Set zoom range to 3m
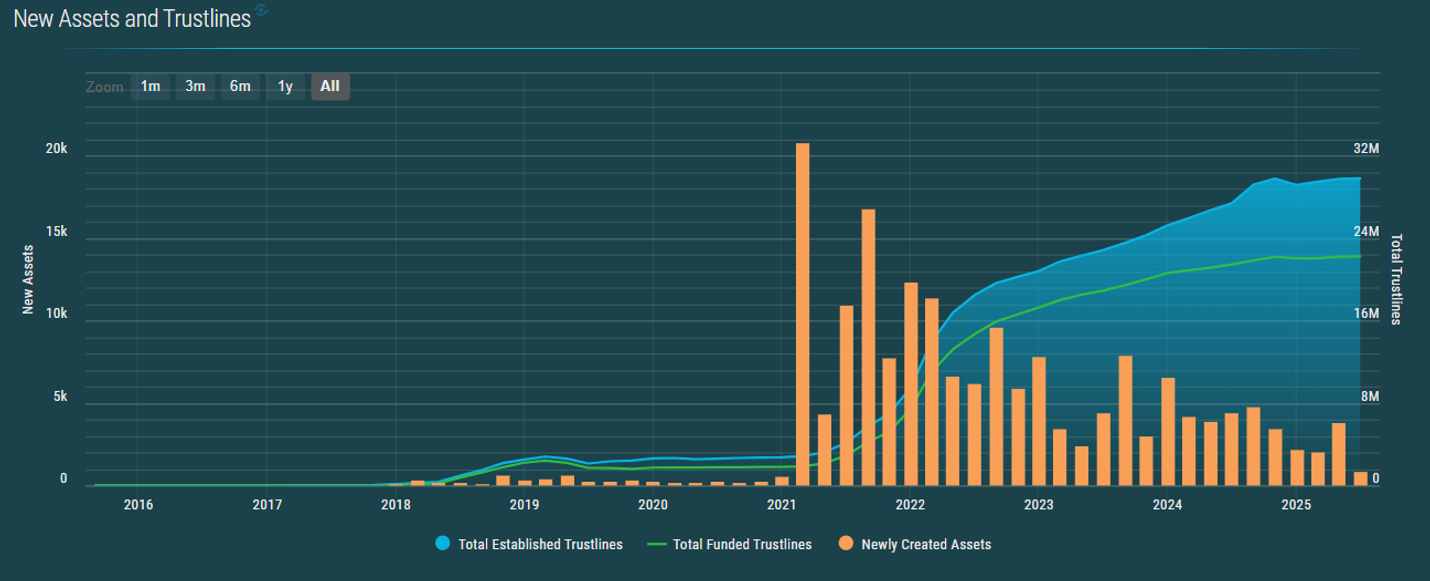 click(195, 86)
